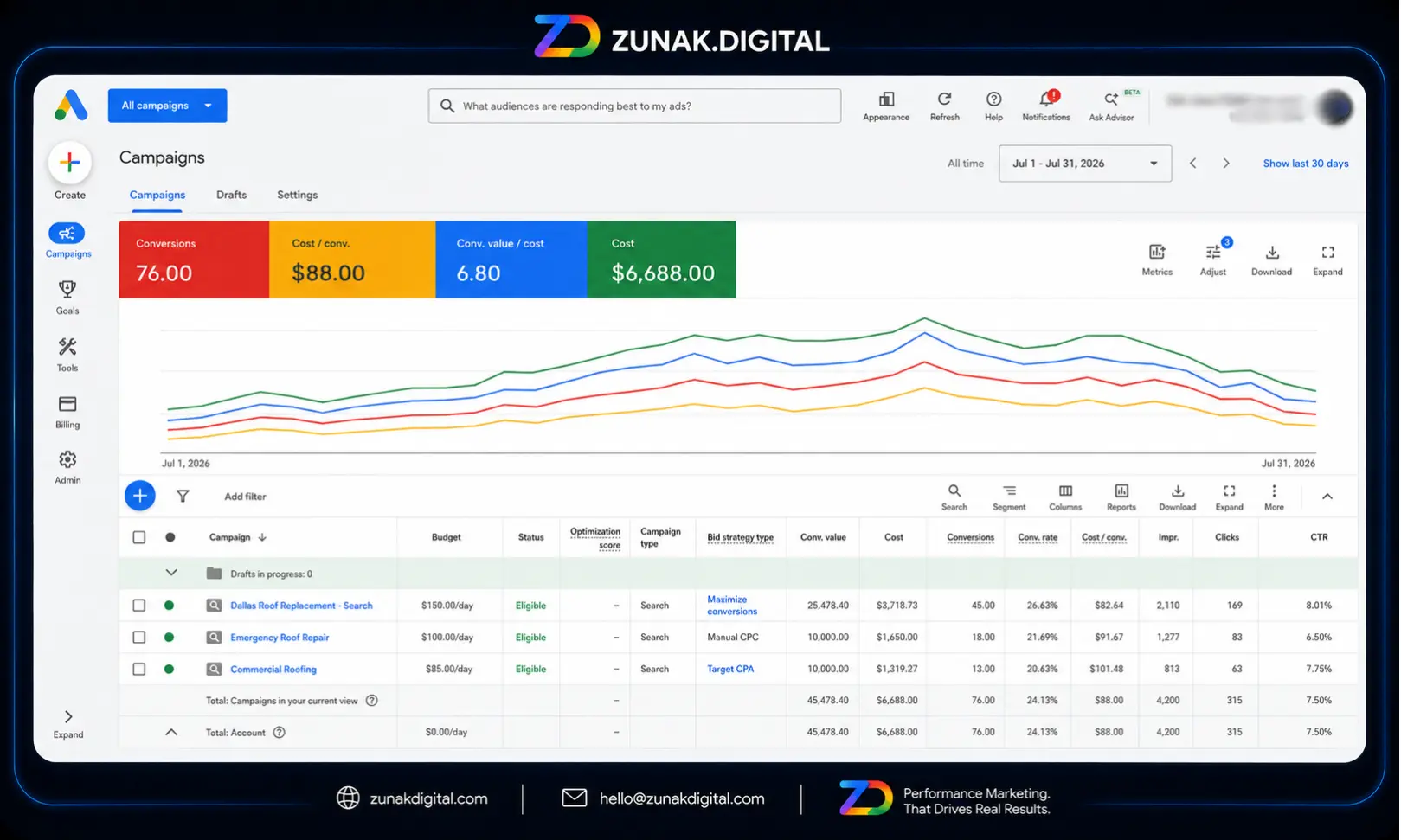This screenshot has height=840, width=1401.
Task: Click the search query input field
Action: pyautogui.click(x=634, y=106)
